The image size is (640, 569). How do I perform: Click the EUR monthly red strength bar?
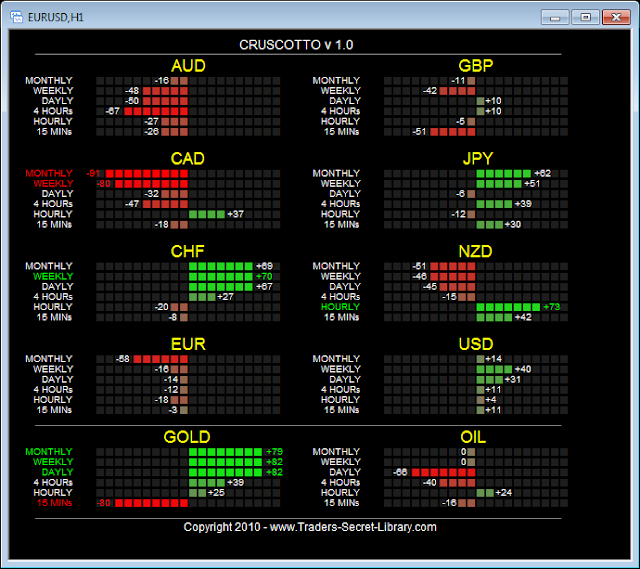click(161, 359)
